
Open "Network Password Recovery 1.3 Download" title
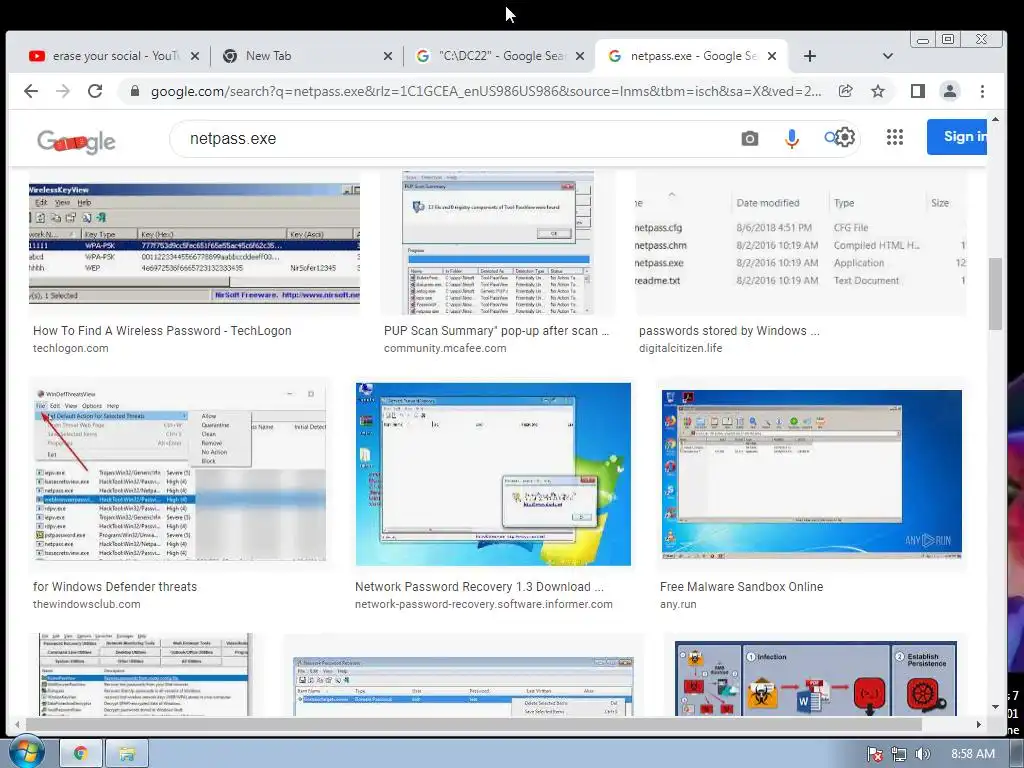(479, 586)
